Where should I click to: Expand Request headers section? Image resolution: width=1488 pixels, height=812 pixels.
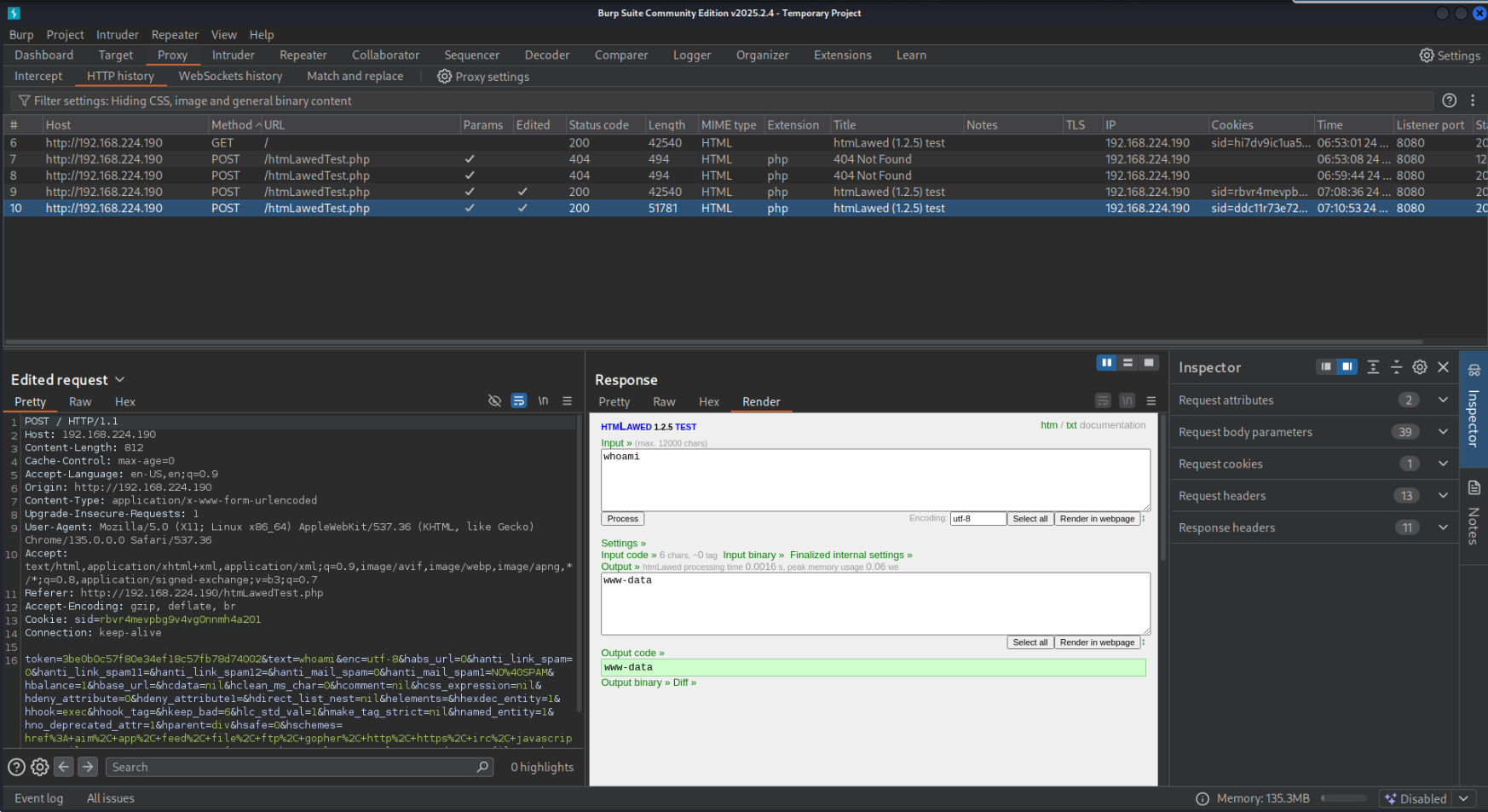[1443, 495]
